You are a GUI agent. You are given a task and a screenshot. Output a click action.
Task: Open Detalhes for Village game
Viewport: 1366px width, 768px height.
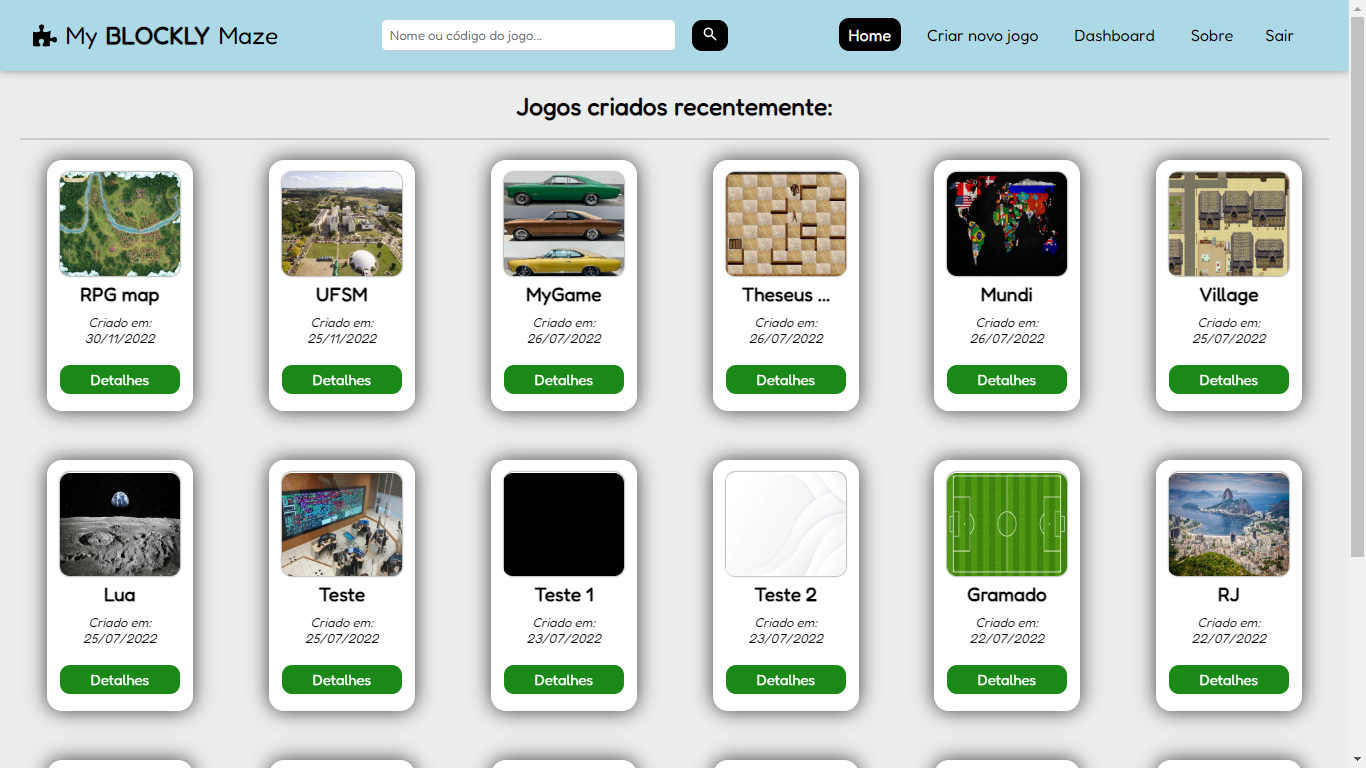pos(1229,380)
